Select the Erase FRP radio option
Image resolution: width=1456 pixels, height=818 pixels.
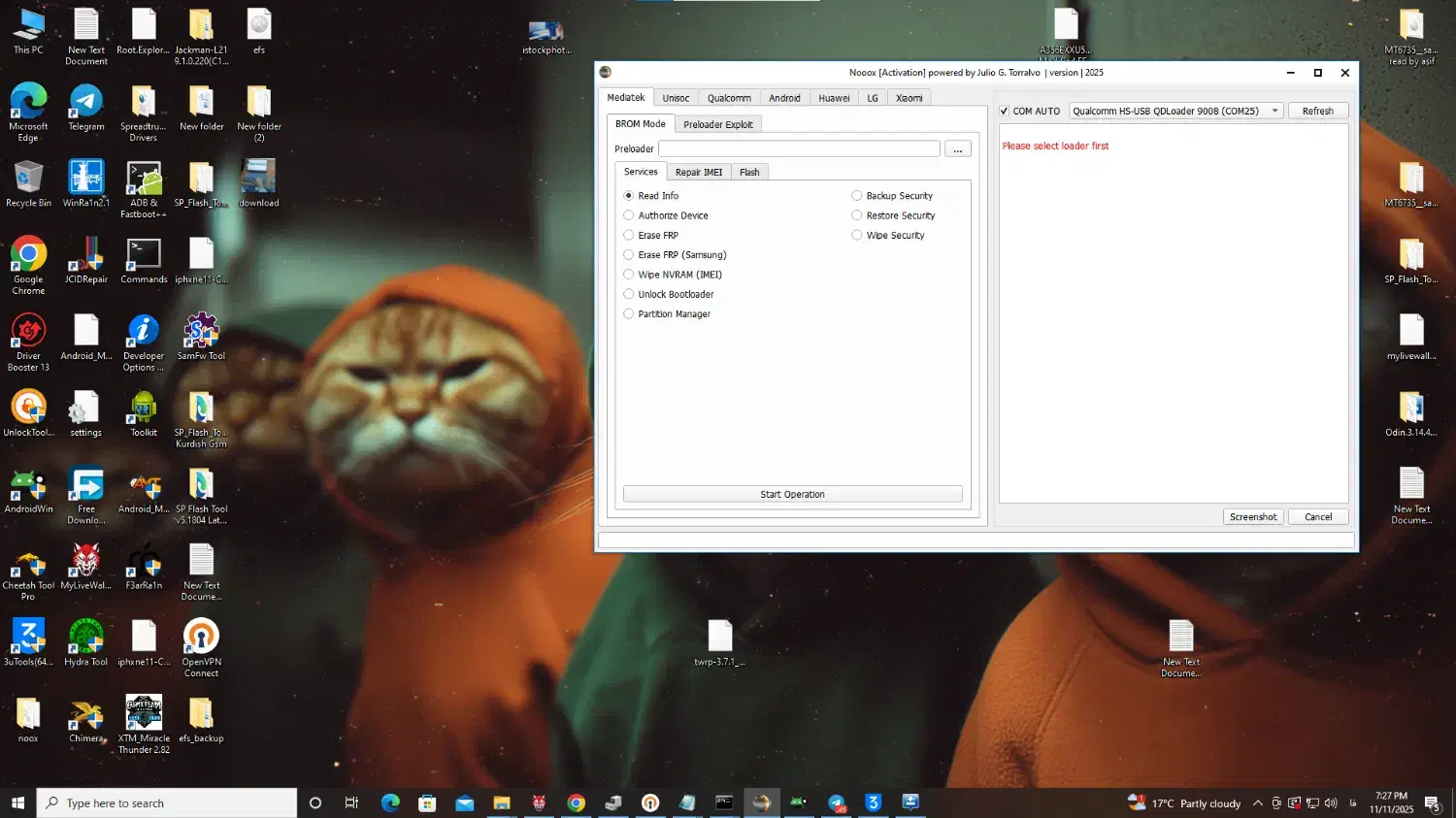click(629, 236)
